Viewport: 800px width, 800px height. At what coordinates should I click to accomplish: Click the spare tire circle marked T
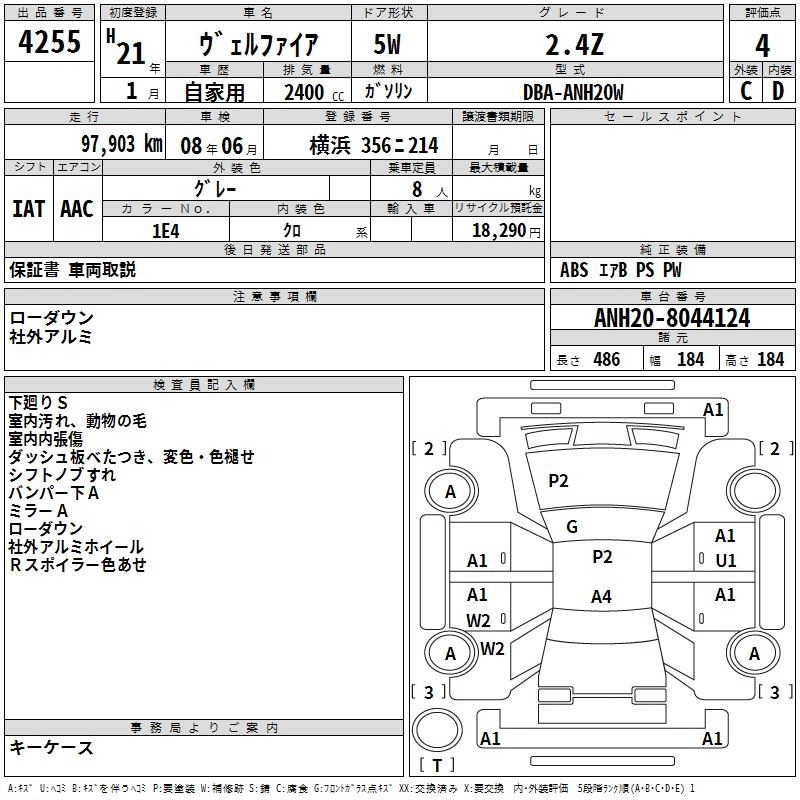pyautogui.click(x=437, y=730)
